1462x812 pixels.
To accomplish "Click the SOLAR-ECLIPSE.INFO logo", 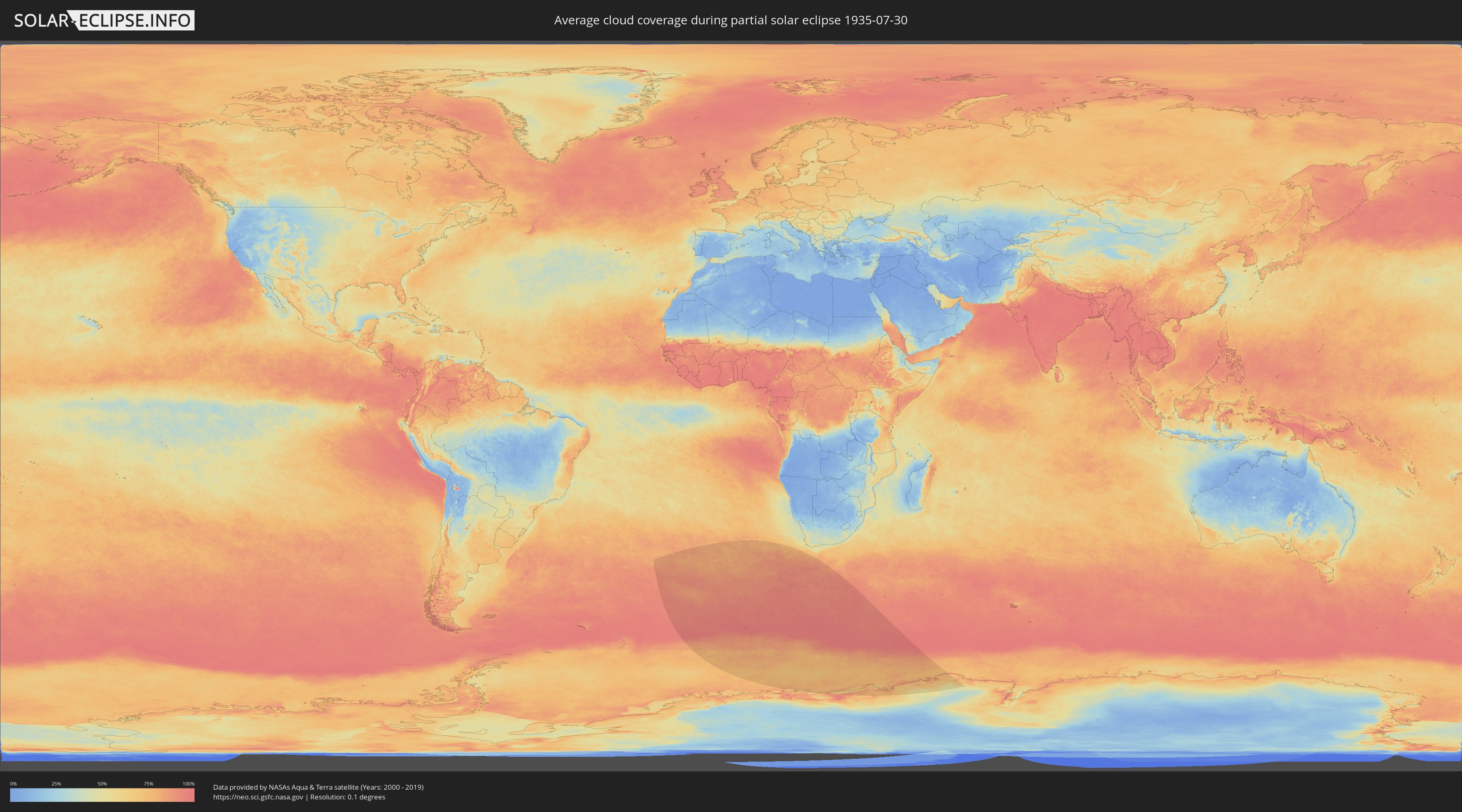I will tap(104, 20).
